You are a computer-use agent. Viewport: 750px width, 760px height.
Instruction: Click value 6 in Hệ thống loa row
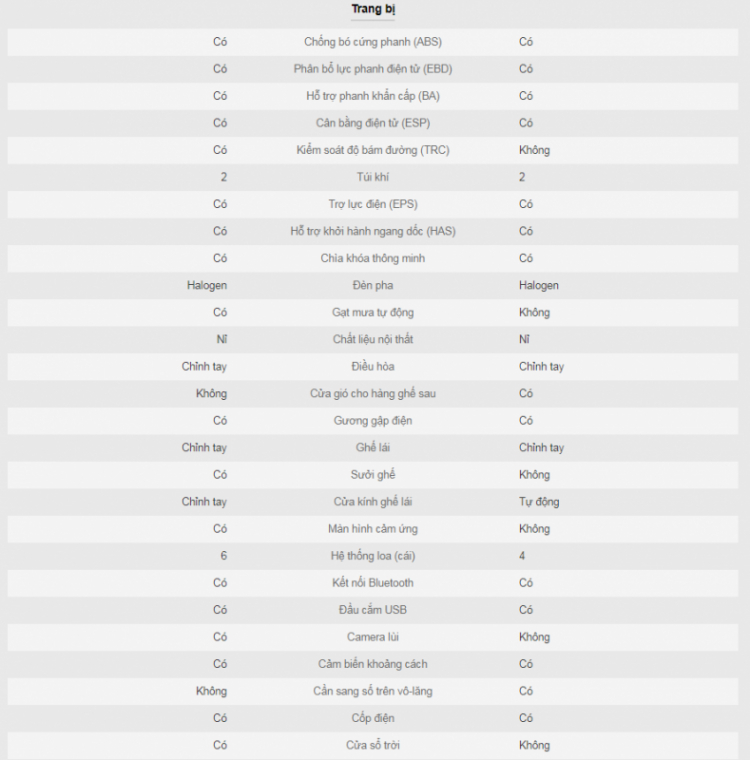click(x=223, y=556)
